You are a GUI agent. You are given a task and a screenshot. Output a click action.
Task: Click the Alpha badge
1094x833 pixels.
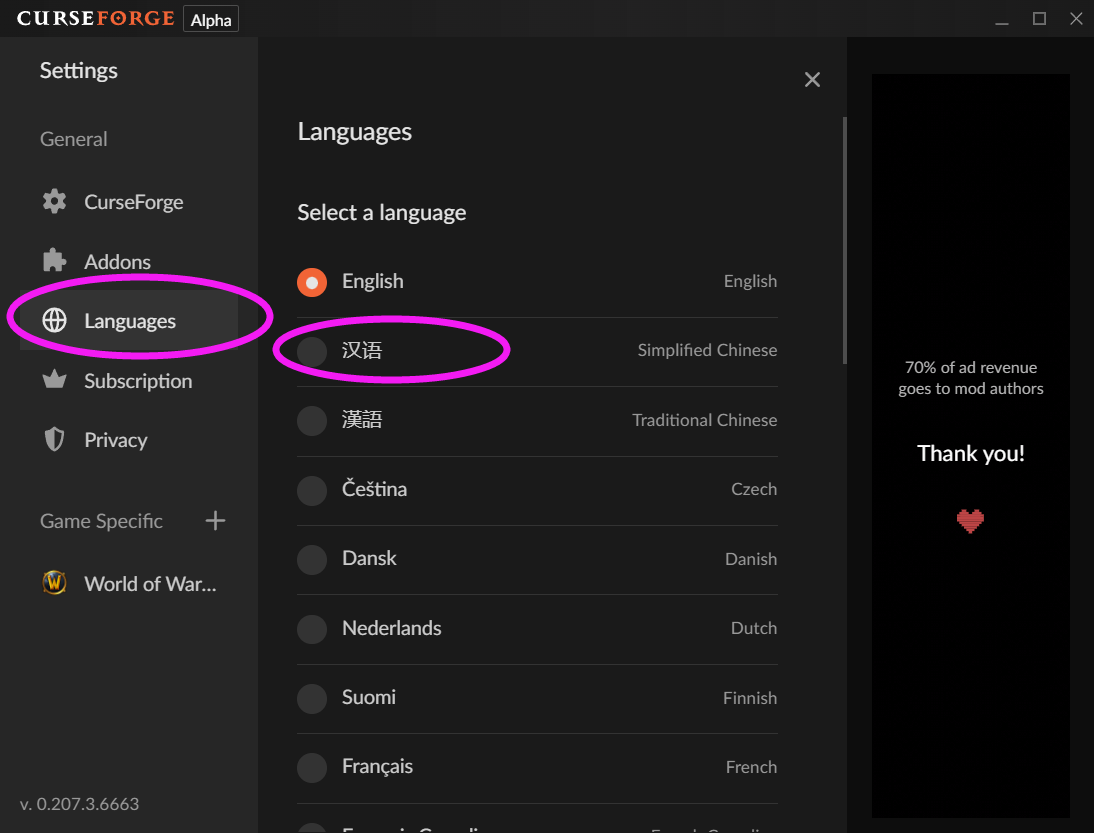pos(211,20)
